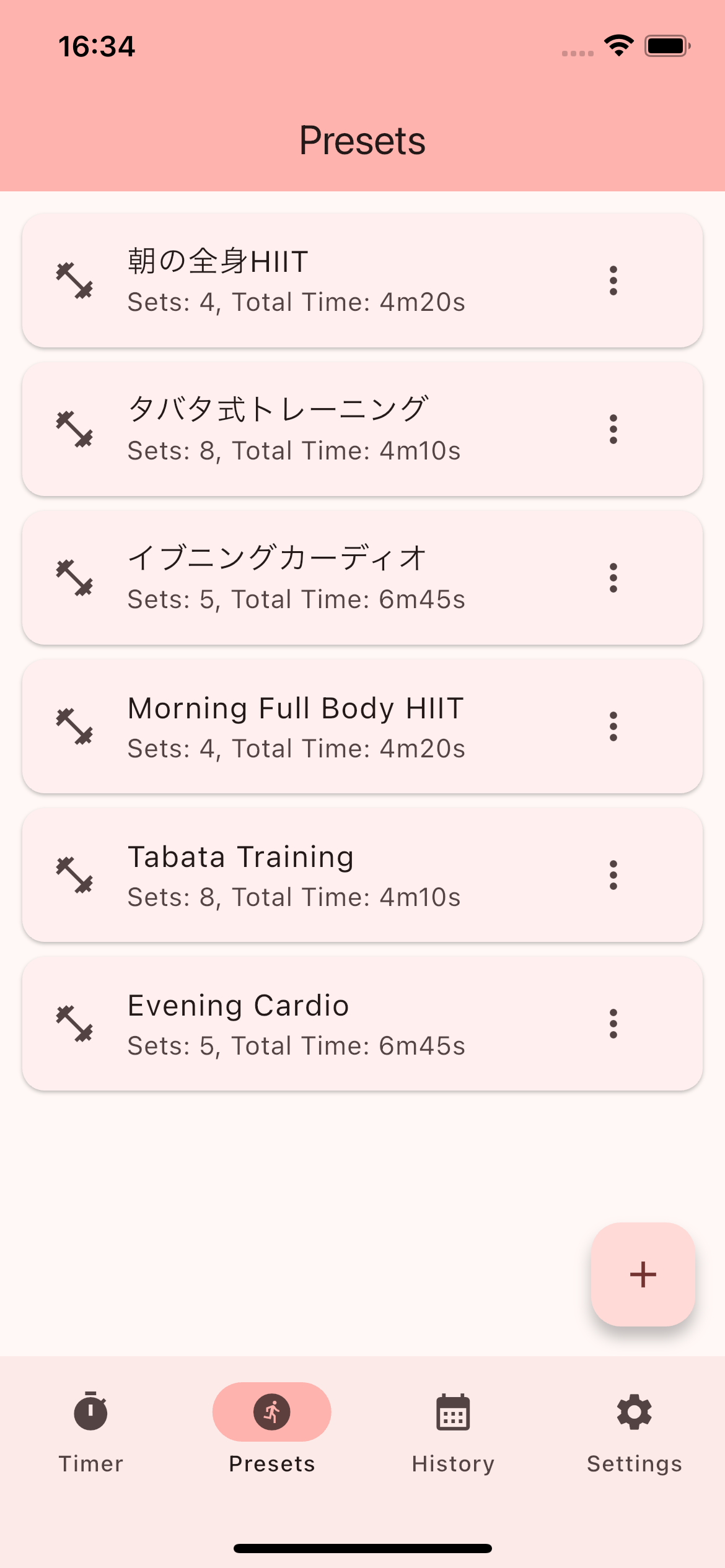Tap the plus button to add preset
725x1568 pixels.
pos(643,1274)
